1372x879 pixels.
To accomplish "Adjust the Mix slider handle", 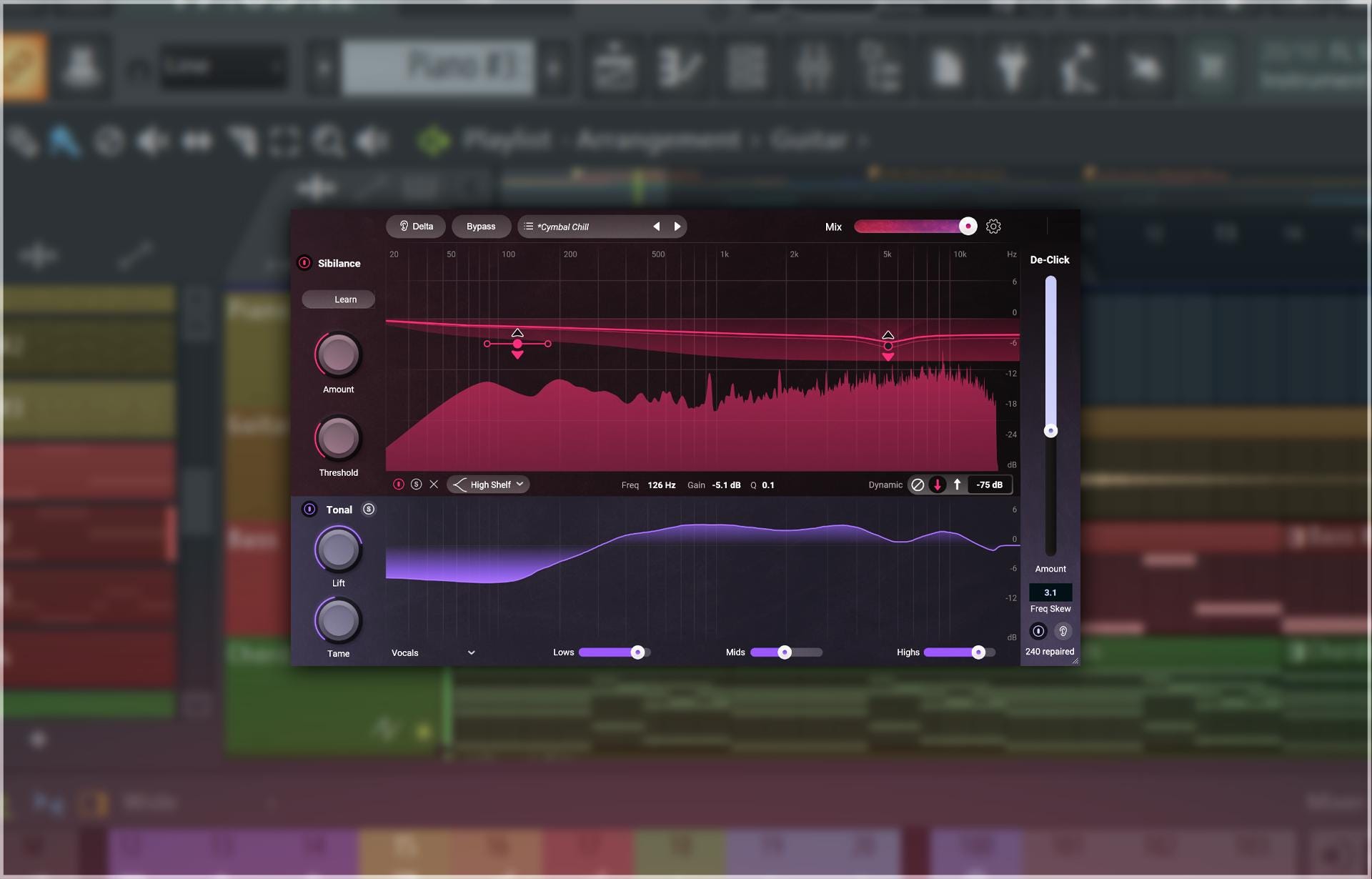I will pos(968,227).
